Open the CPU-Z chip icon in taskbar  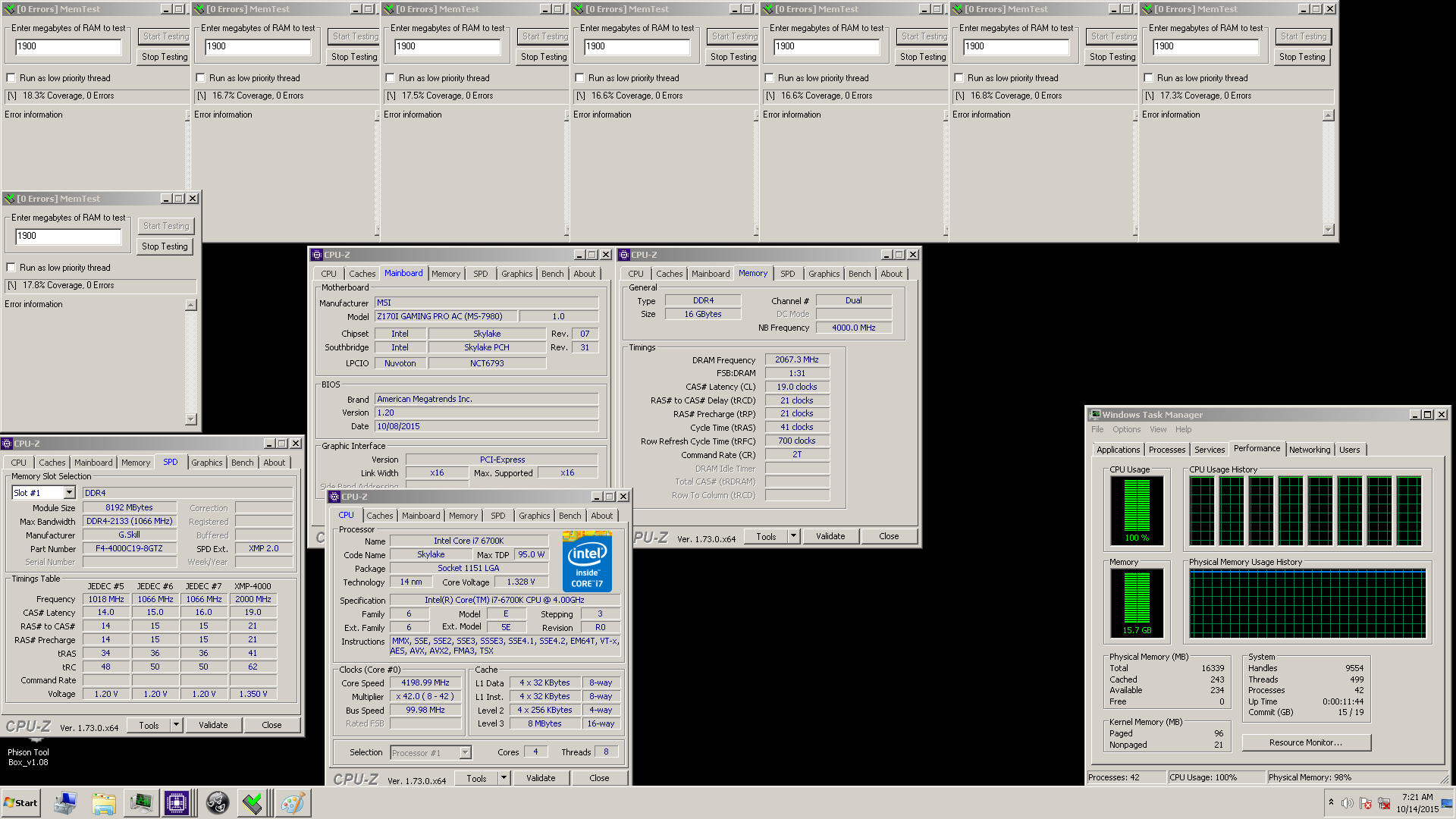[177, 803]
